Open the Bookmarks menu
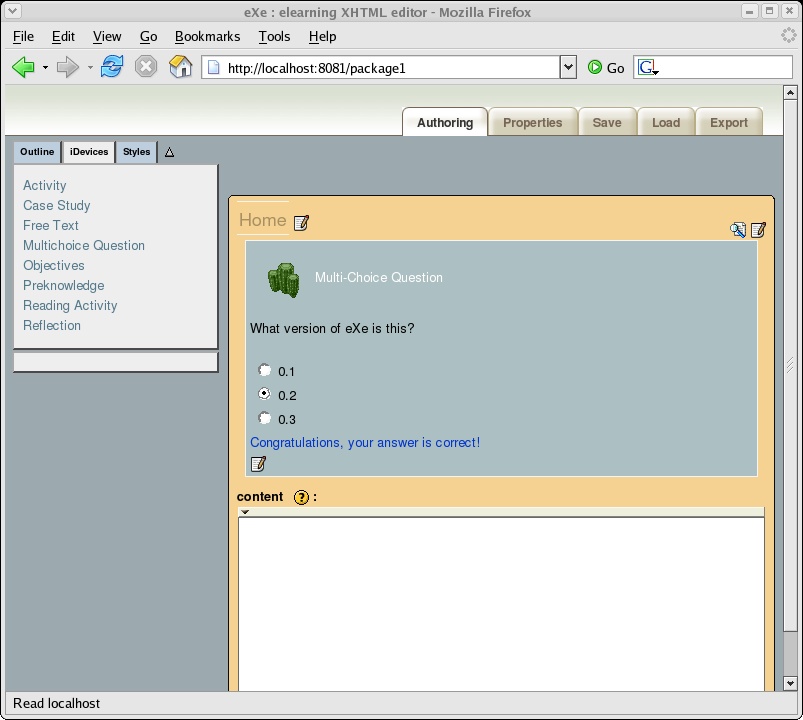Image resolution: width=803 pixels, height=720 pixels. pos(207,36)
